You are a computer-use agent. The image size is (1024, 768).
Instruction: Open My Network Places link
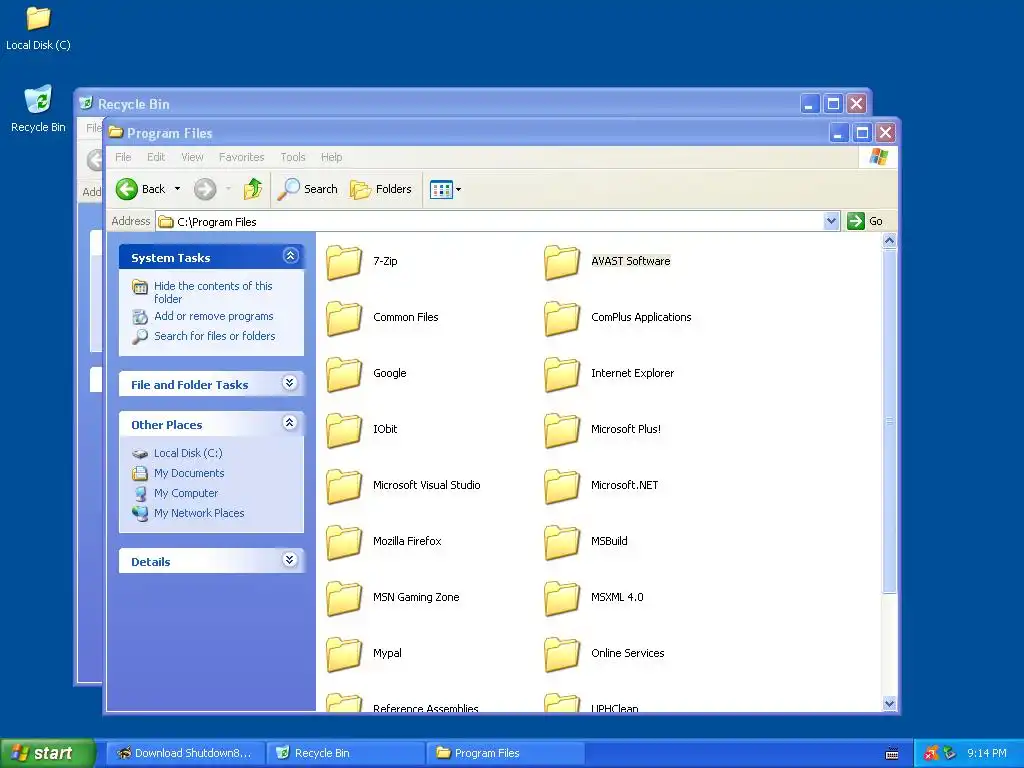point(199,513)
